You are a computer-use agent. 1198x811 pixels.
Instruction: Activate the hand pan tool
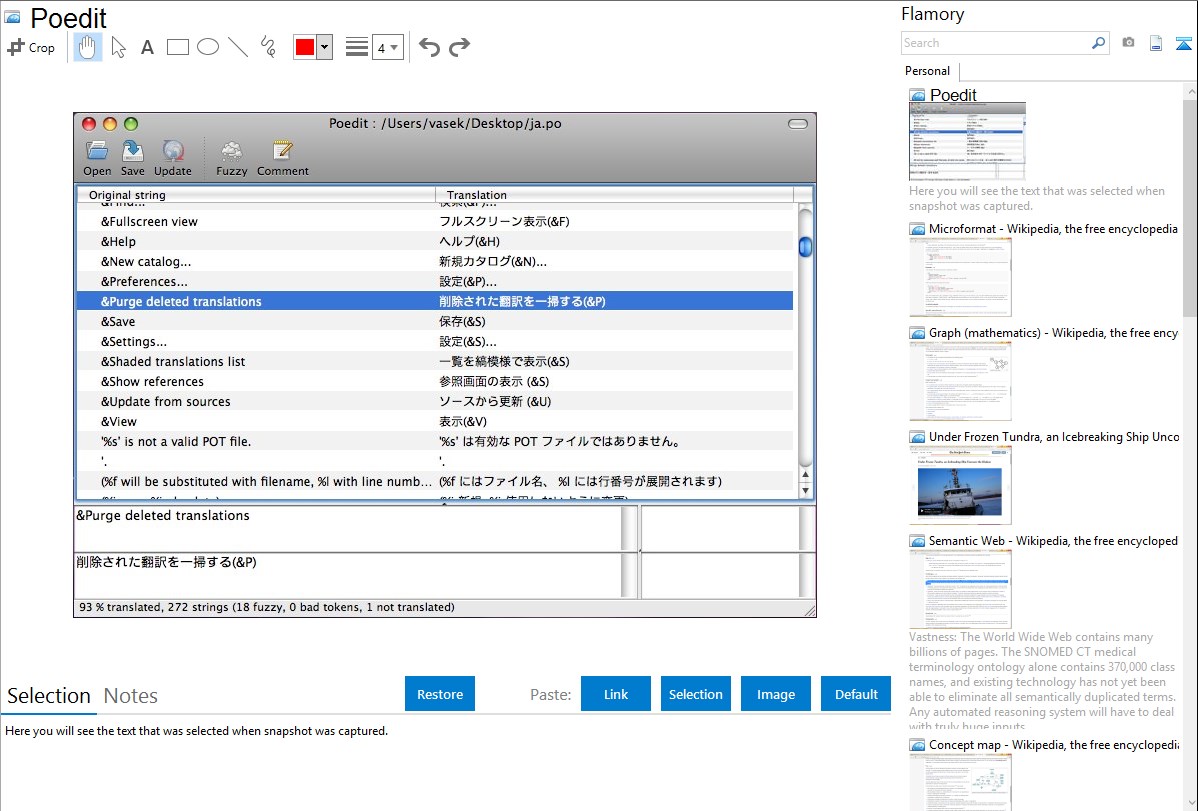point(88,47)
